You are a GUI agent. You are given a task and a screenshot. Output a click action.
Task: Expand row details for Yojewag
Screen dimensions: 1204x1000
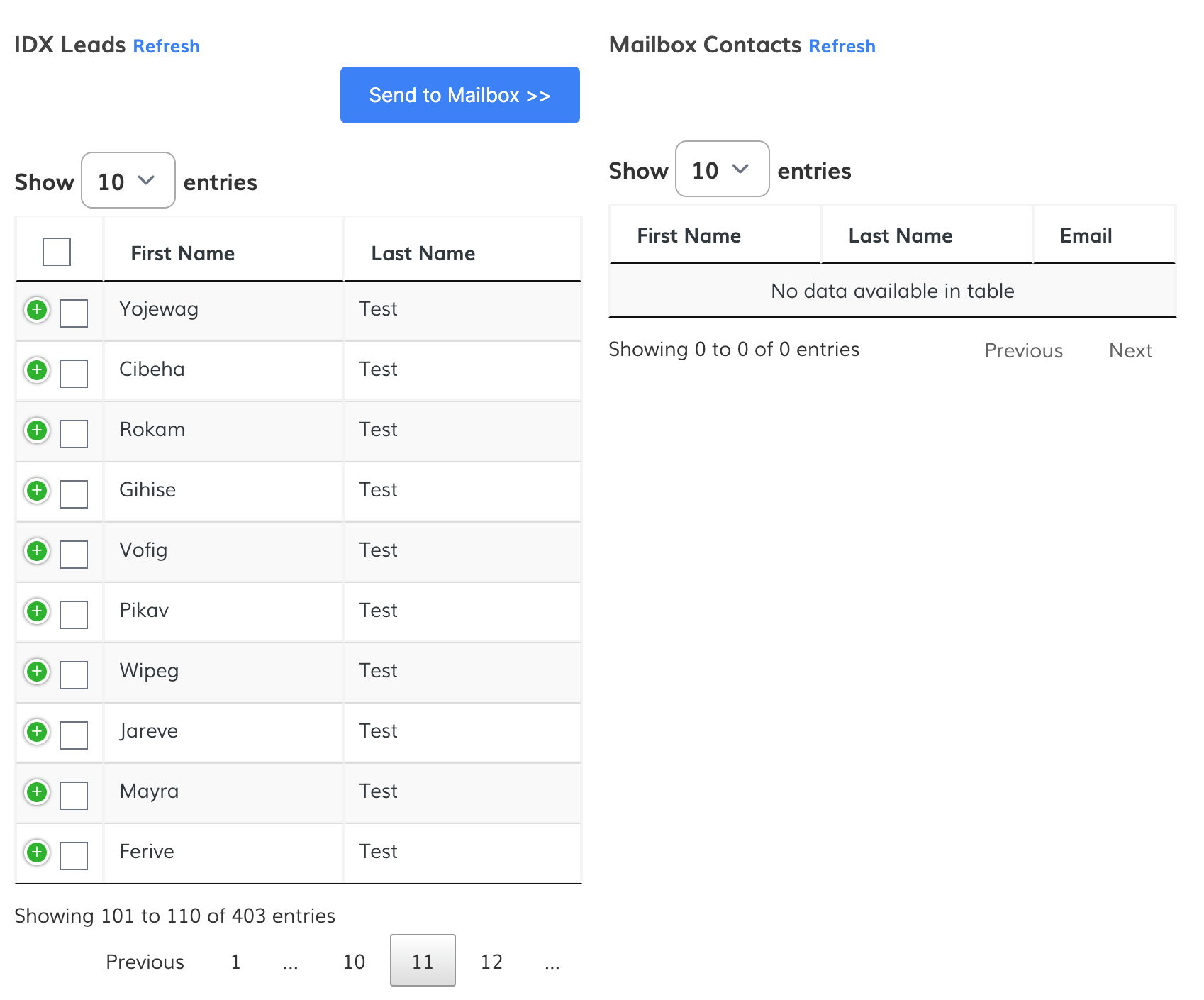pos(37,310)
